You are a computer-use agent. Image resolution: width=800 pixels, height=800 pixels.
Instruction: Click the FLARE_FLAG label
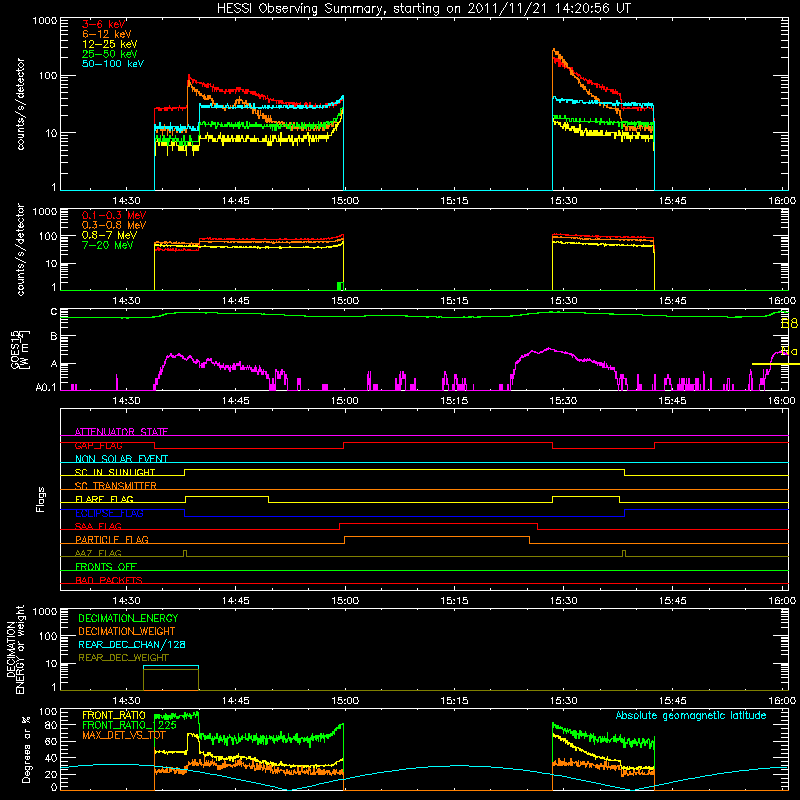104,499
